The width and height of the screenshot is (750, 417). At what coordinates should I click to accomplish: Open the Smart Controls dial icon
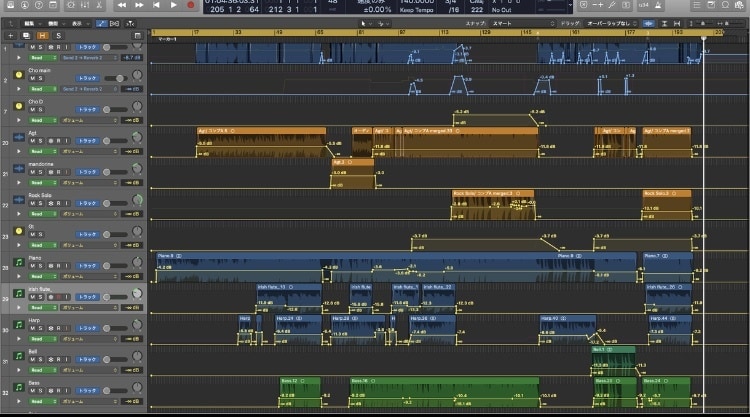click(71, 5)
